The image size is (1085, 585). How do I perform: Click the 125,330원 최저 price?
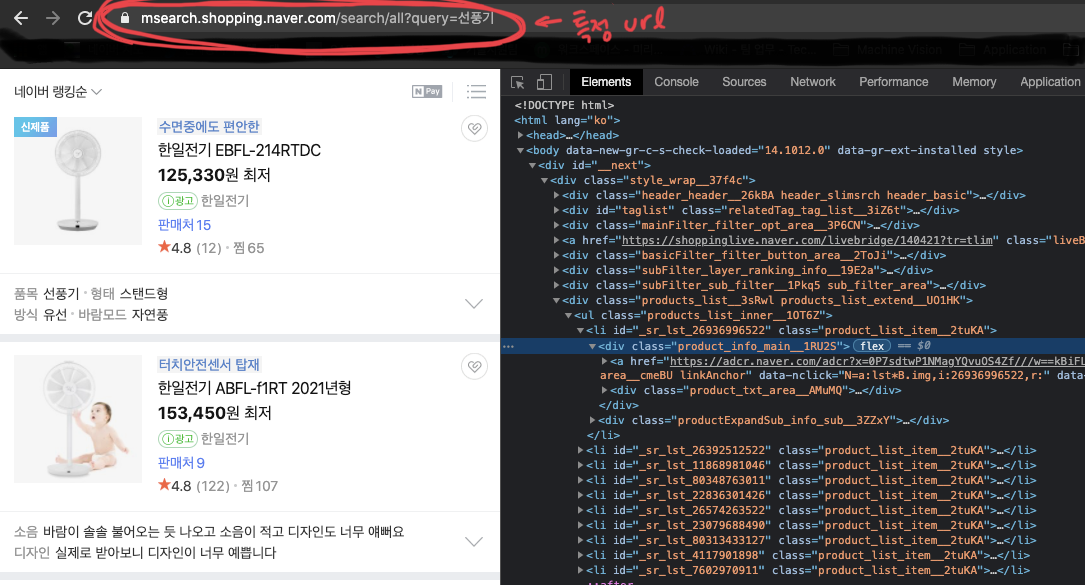(x=214, y=175)
